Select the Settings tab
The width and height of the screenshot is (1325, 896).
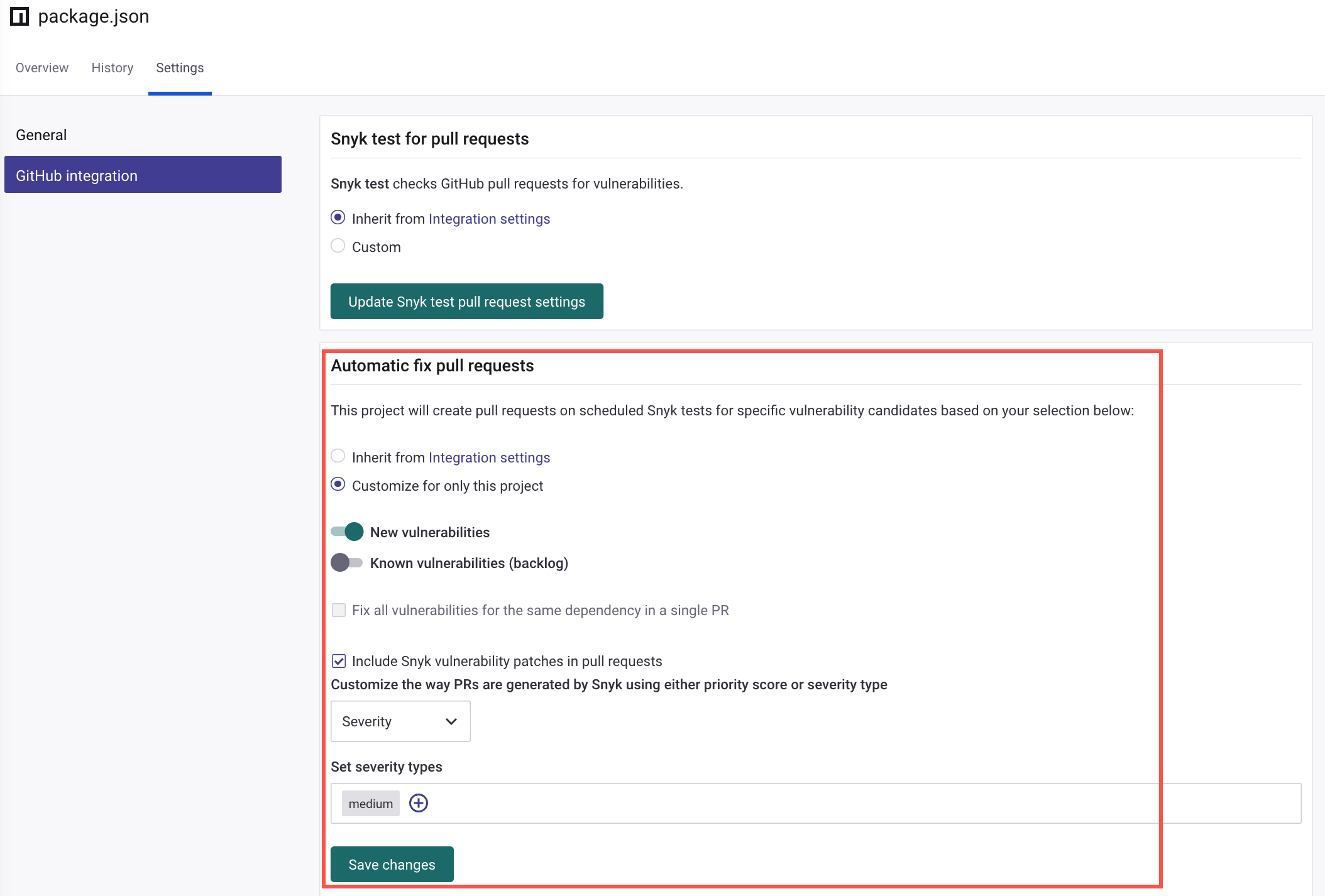pyautogui.click(x=180, y=68)
